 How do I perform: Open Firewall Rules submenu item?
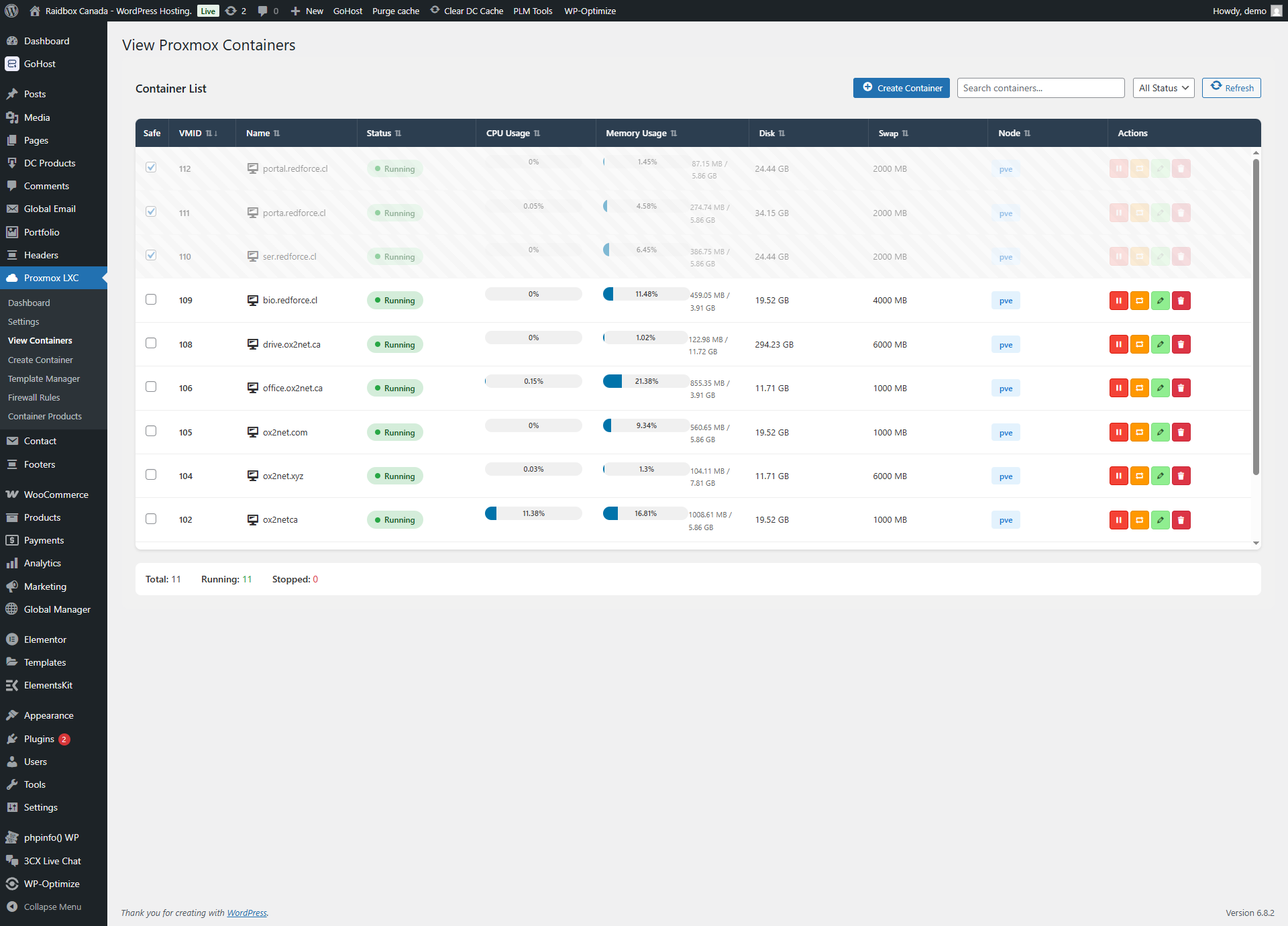(x=34, y=397)
